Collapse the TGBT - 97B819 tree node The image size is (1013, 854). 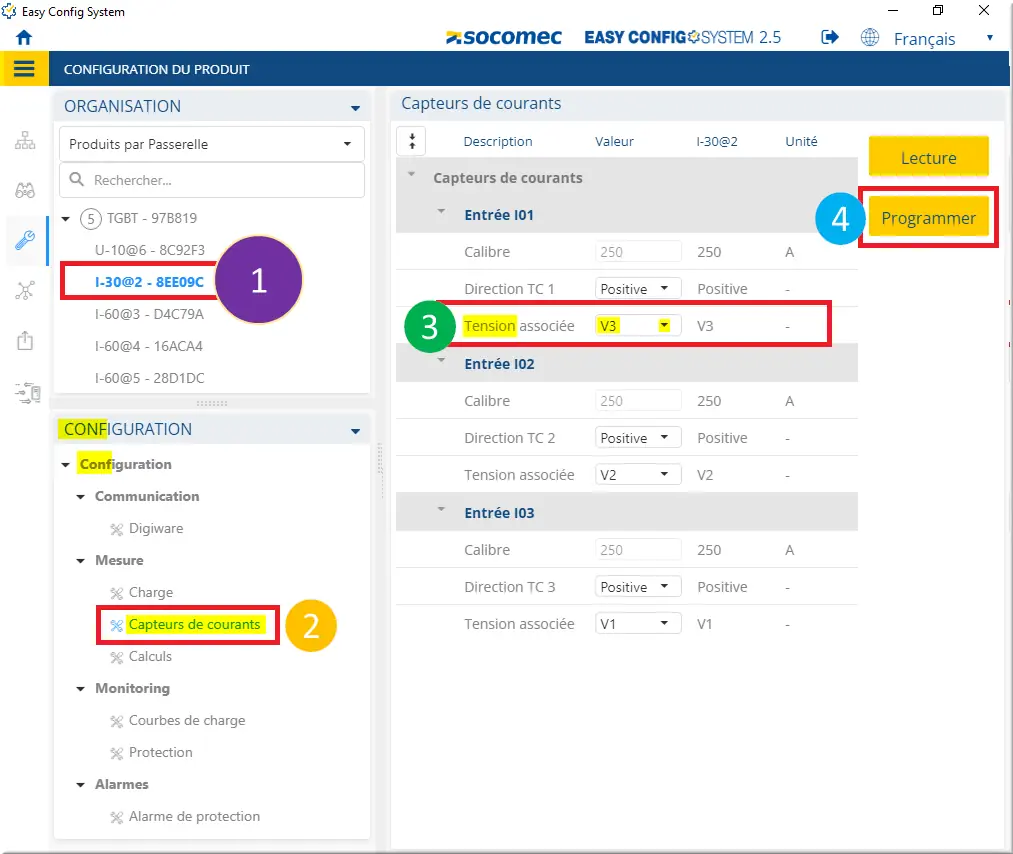(65, 218)
